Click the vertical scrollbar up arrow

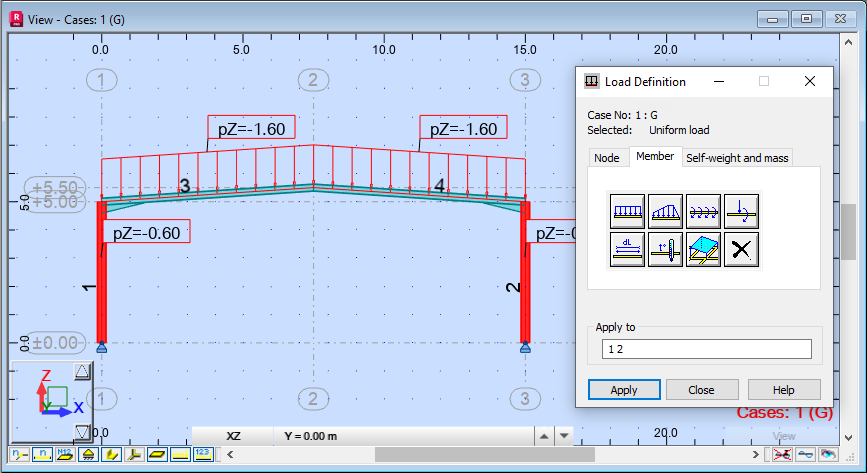click(x=848, y=42)
